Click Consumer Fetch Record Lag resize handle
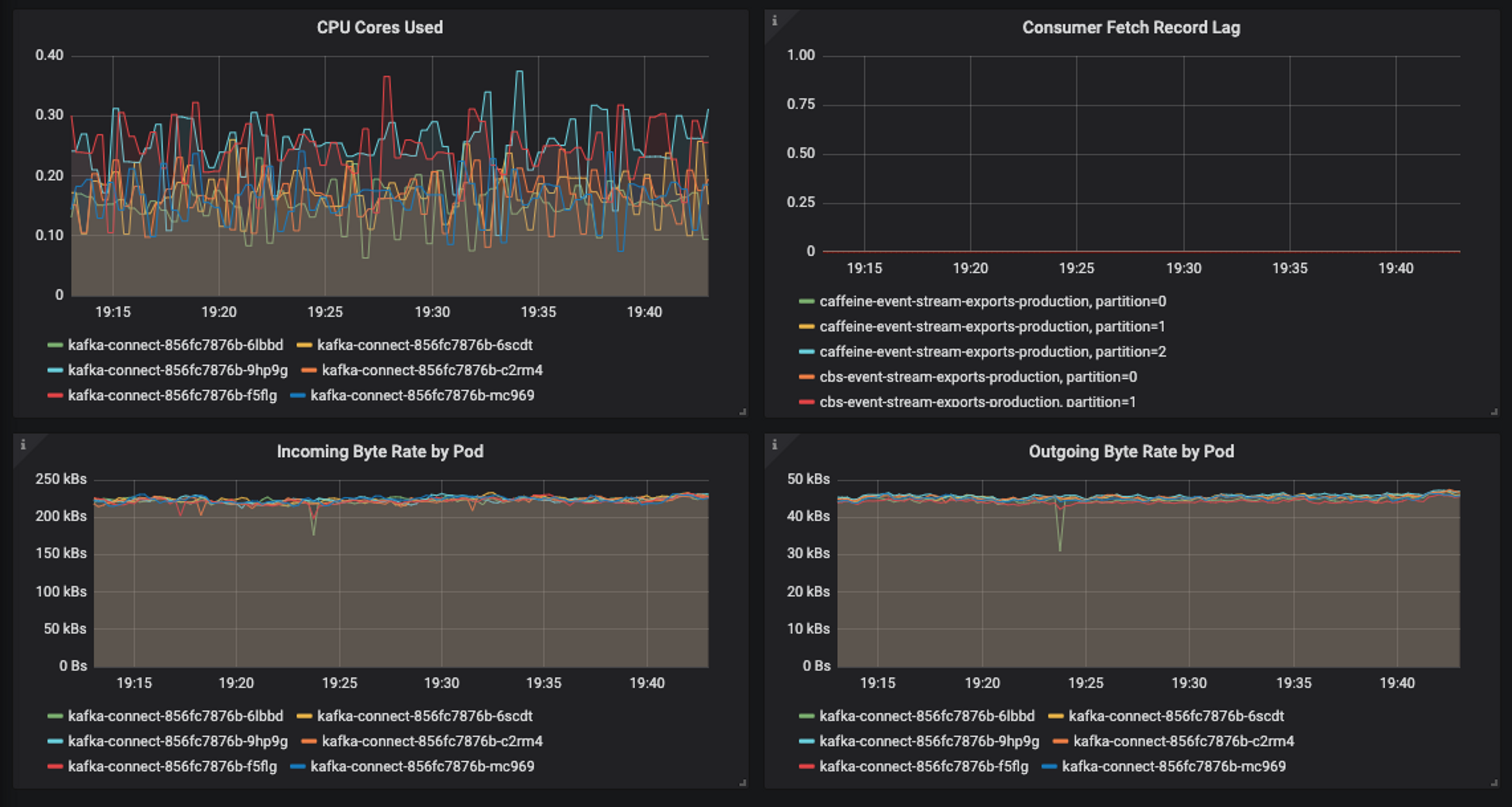The width and height of the screenshot is (1512, 807). [1494, 412]
